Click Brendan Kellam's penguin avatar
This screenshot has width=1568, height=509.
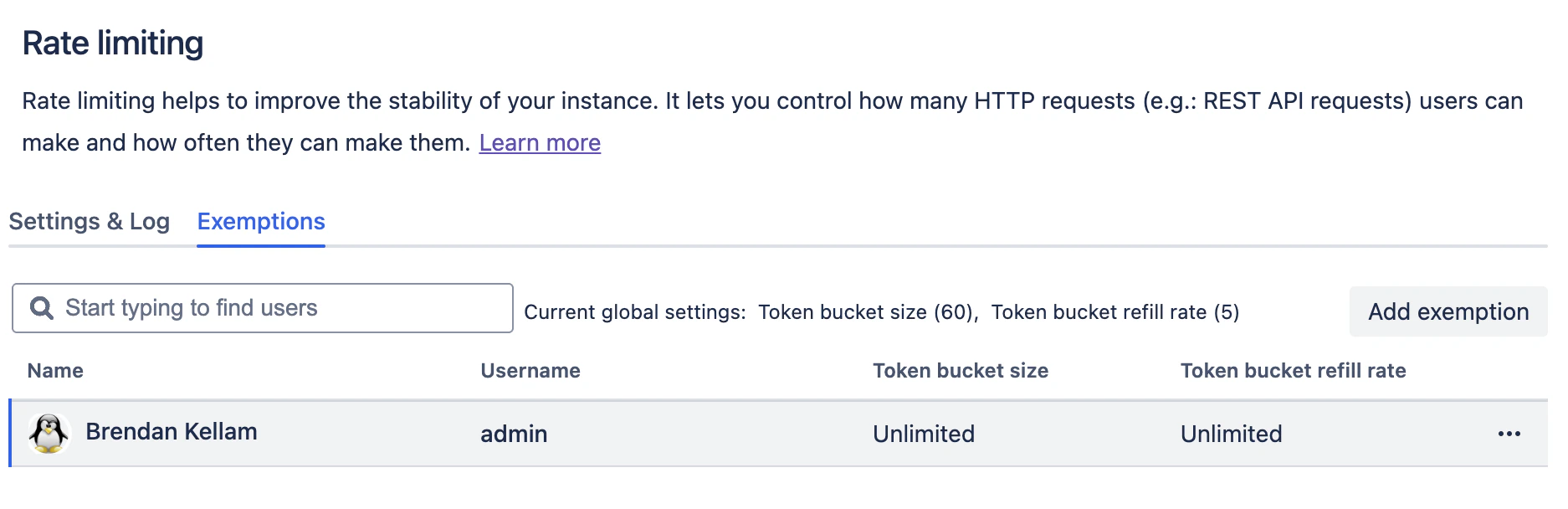(49, 434)
